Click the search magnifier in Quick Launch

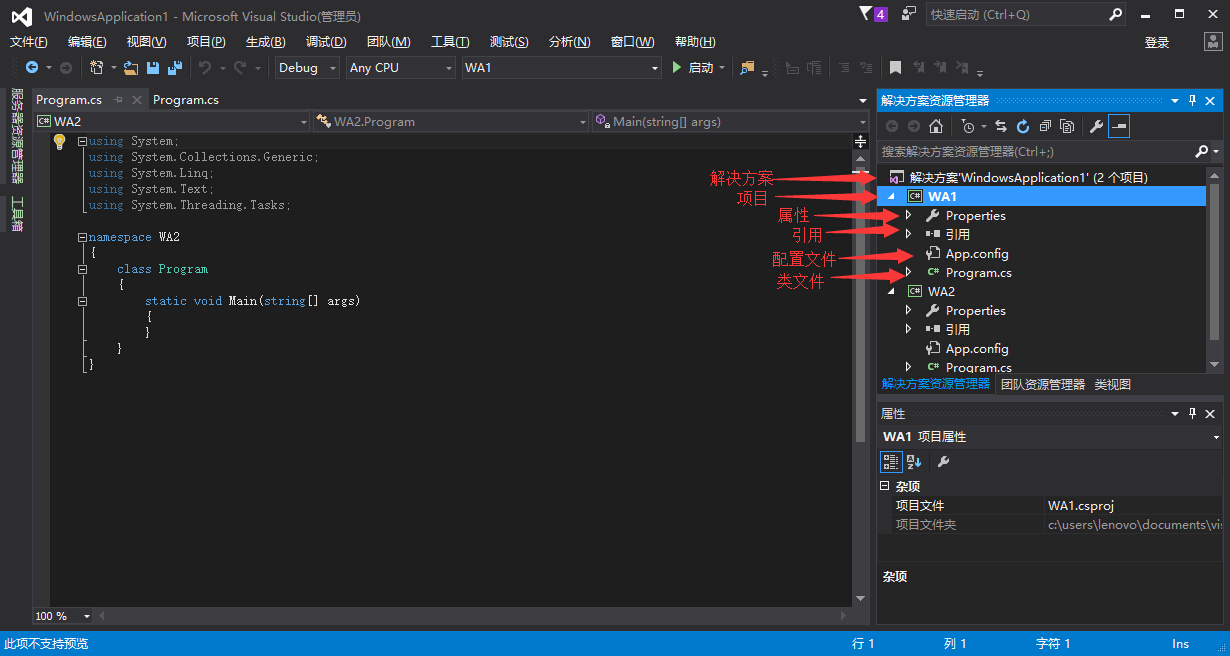tap(1116, 15)
